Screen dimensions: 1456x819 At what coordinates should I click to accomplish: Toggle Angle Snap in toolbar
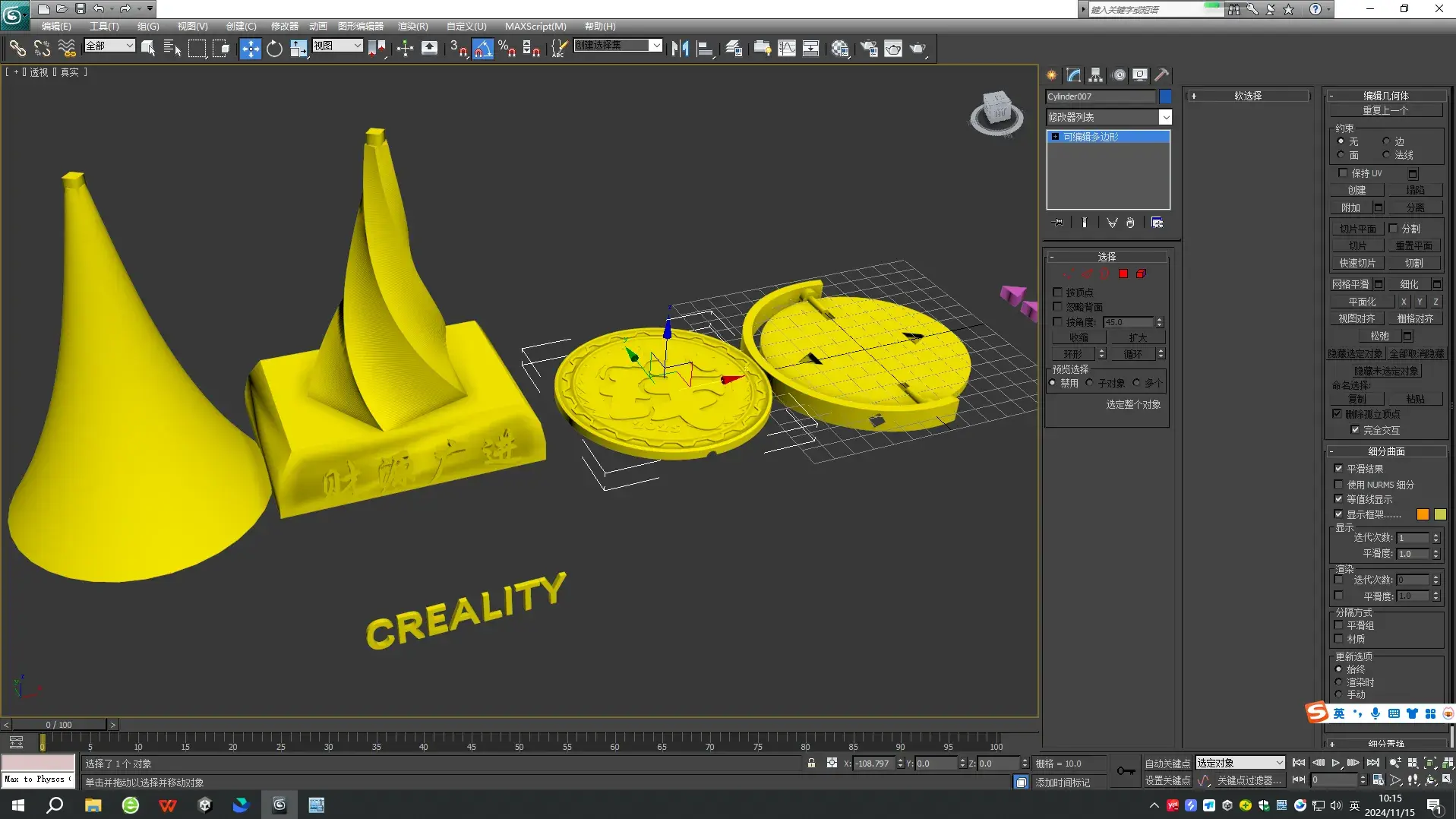click(x=482, y=49)
